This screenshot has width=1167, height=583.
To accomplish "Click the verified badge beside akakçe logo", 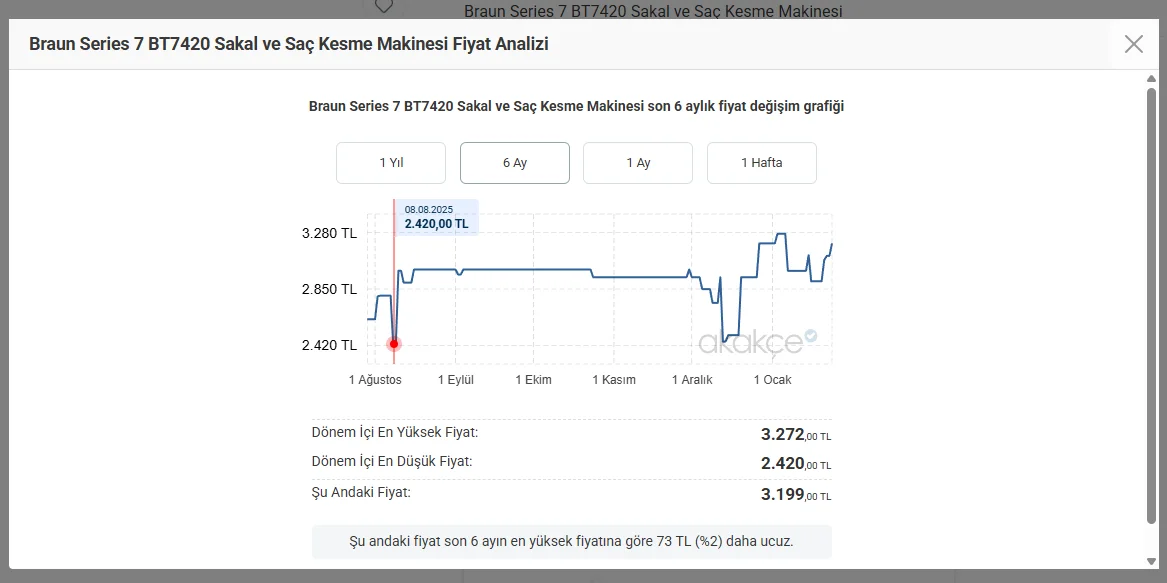I will (811, 336).
